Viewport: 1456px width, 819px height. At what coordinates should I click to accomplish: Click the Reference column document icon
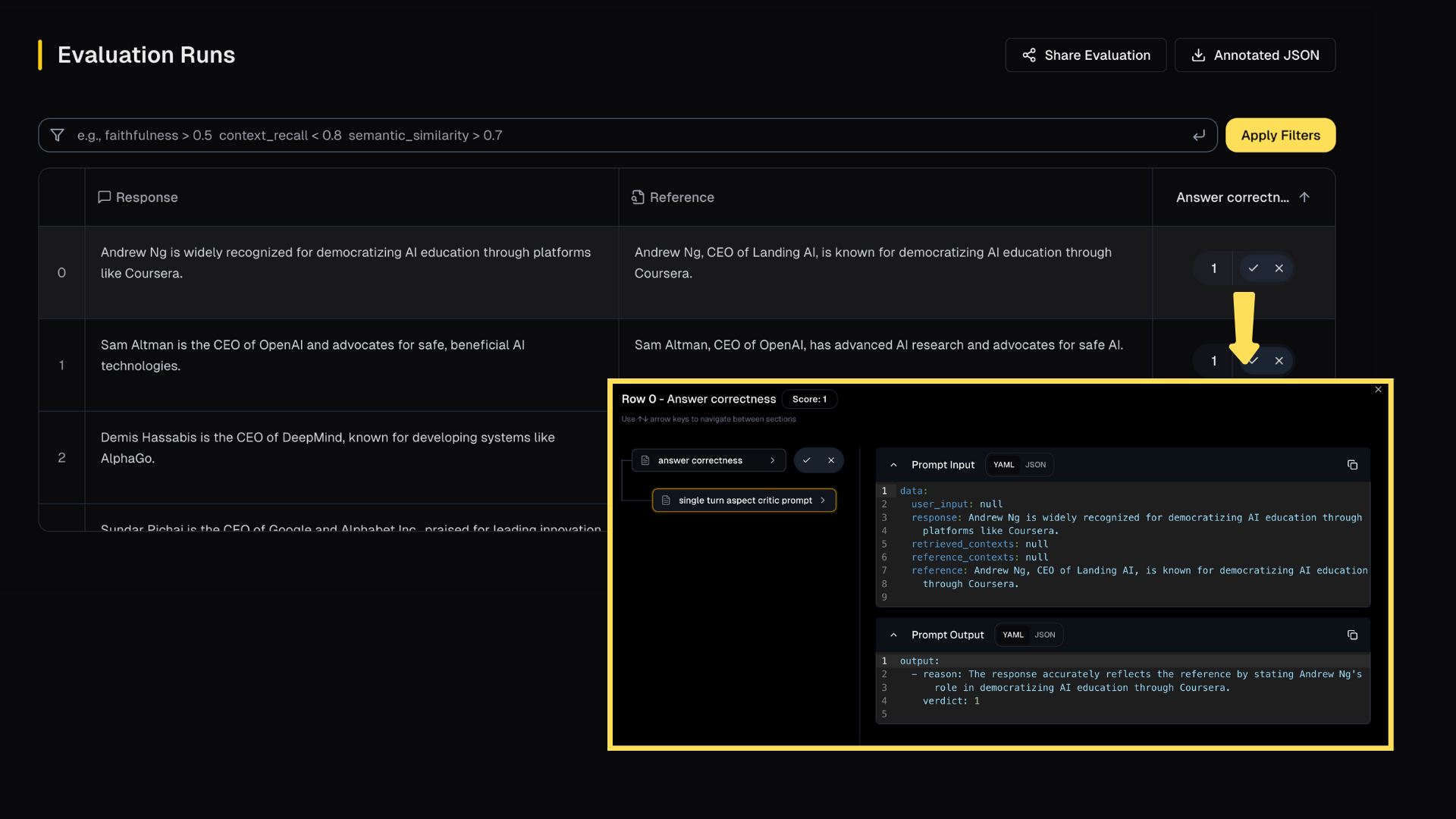pos(638,197)
